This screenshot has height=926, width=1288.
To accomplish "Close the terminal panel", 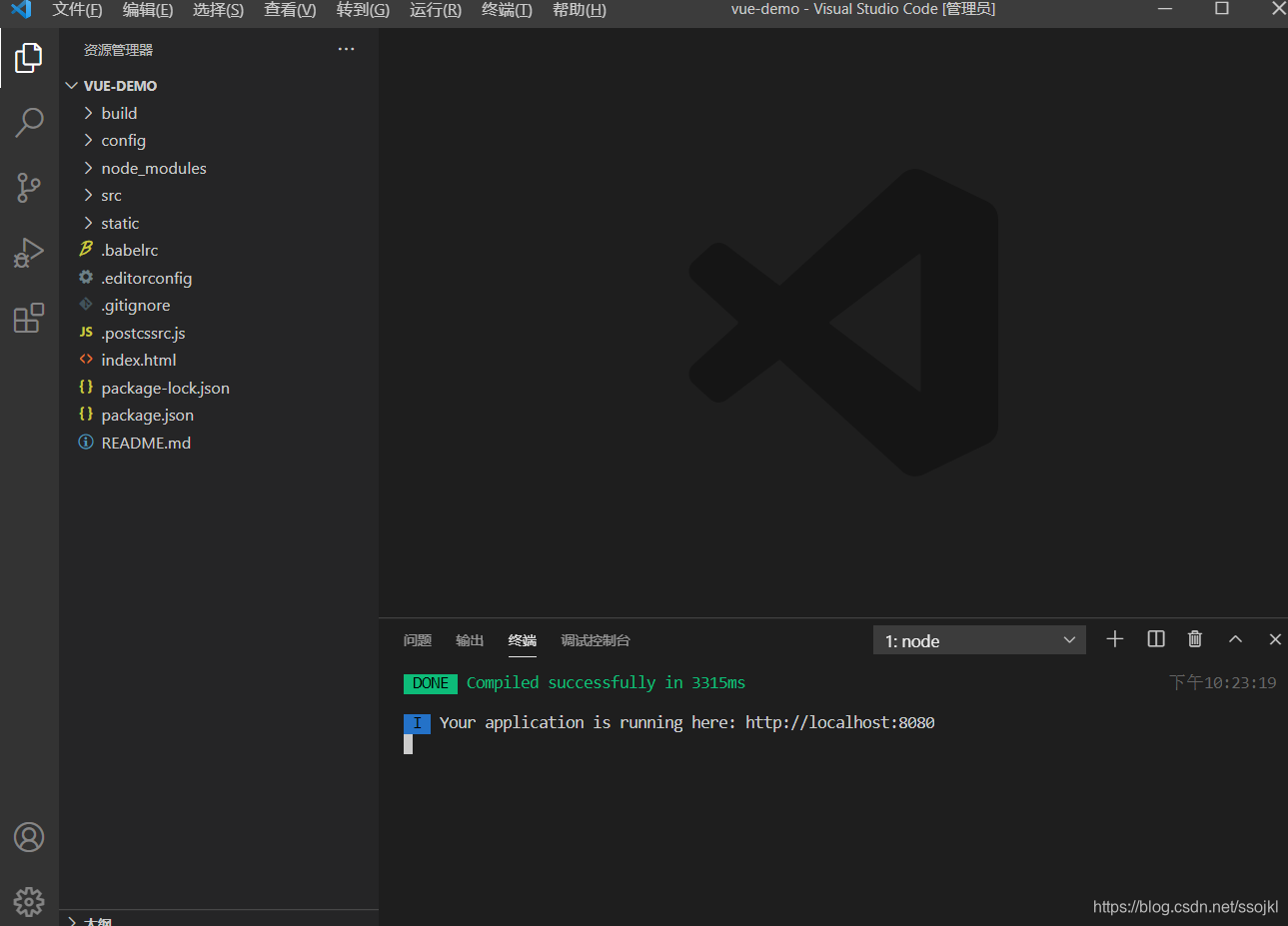I will click(x=1275, y=639).
